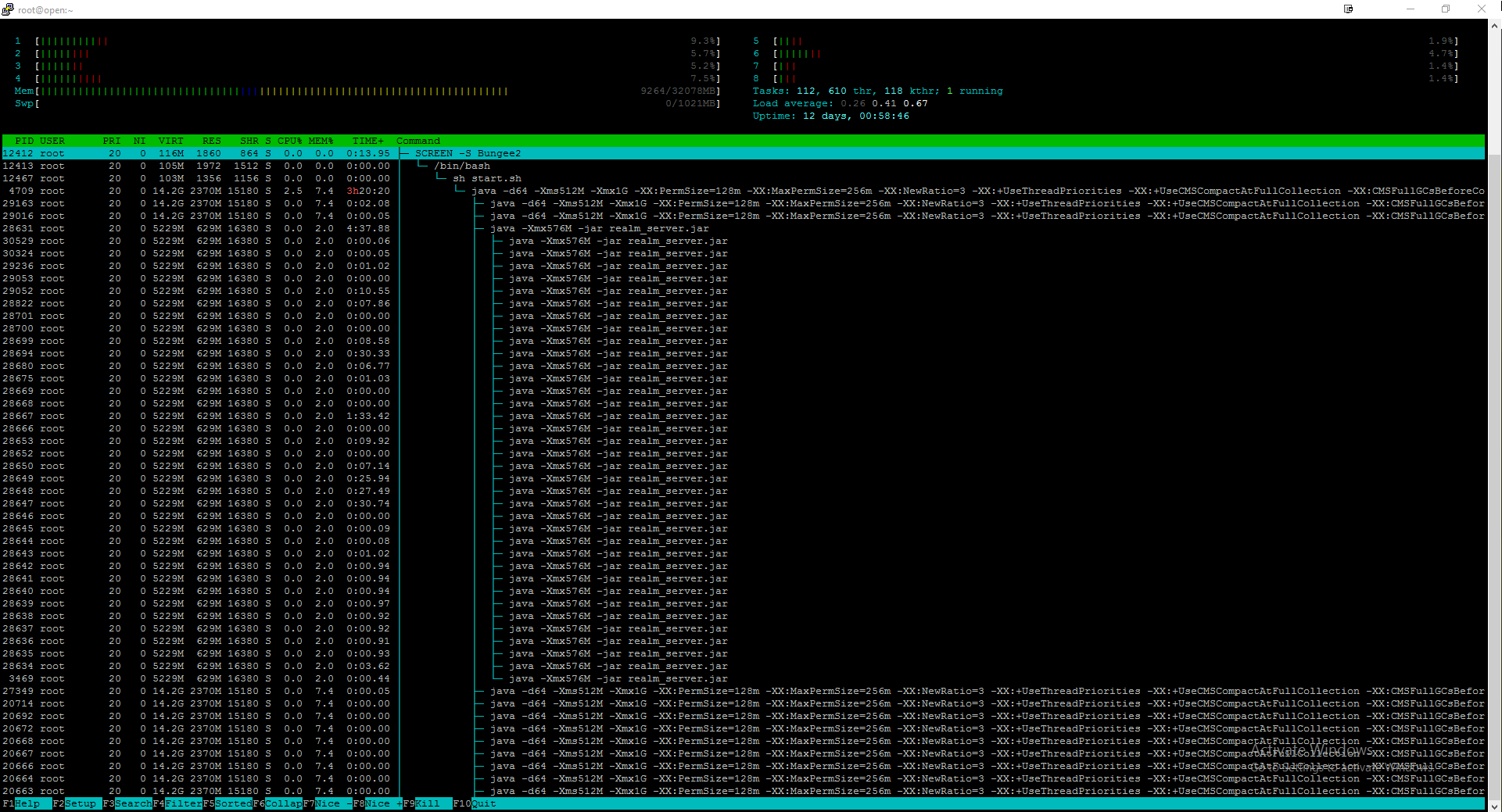Collapse the SCREEN -S Bungee2 tree branch
Screen dimensions: 1502x812
point(467,153)
